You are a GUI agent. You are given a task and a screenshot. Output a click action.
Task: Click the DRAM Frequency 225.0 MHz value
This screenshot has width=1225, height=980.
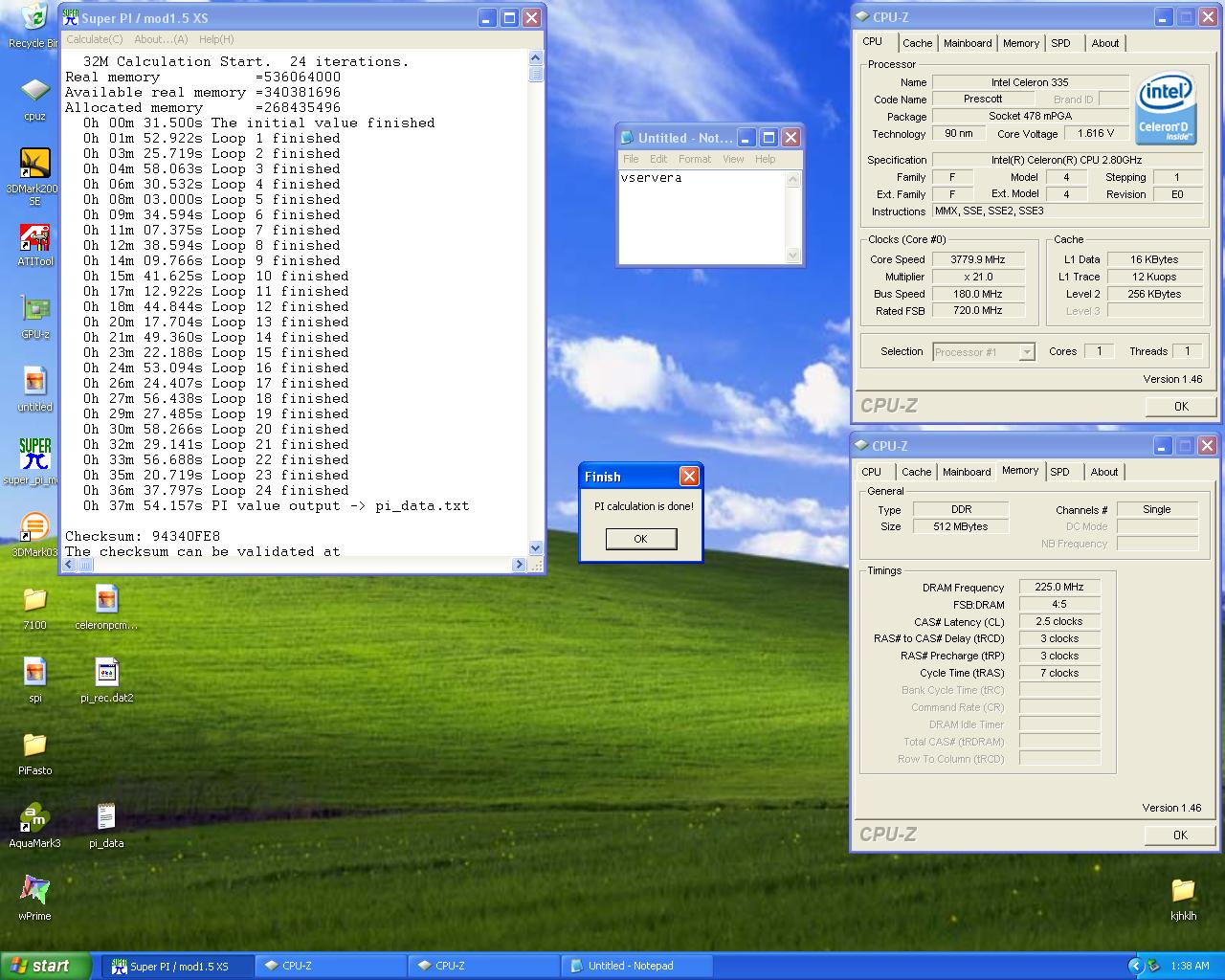coord(1059,587)
